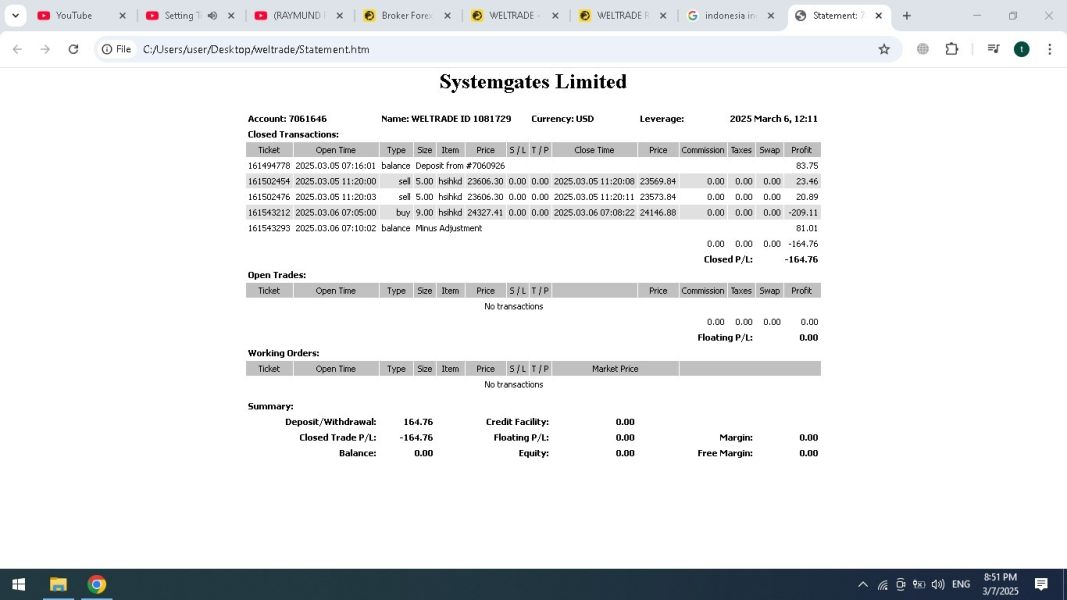Screen dimensions: 1067x600
Task: Click the Deposit from #7060926 entry
Action: (x=460, y=166)
